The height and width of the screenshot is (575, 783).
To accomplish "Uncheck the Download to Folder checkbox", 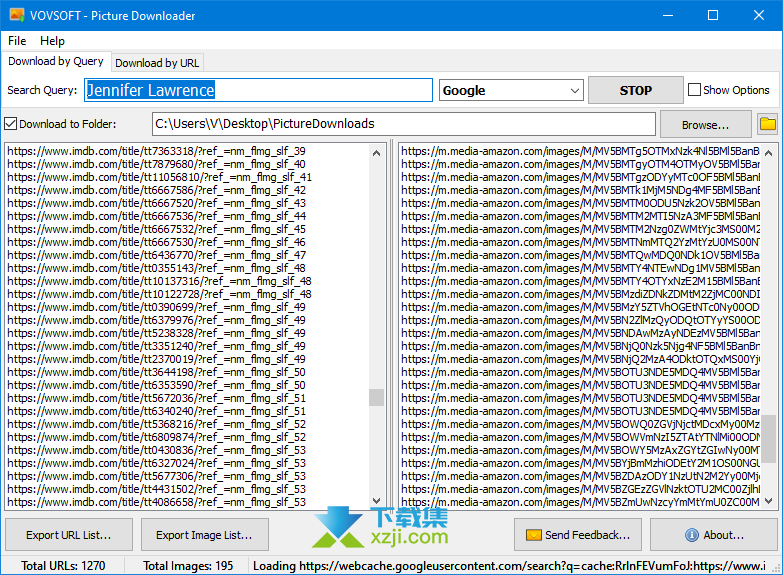I will point(10,123).
